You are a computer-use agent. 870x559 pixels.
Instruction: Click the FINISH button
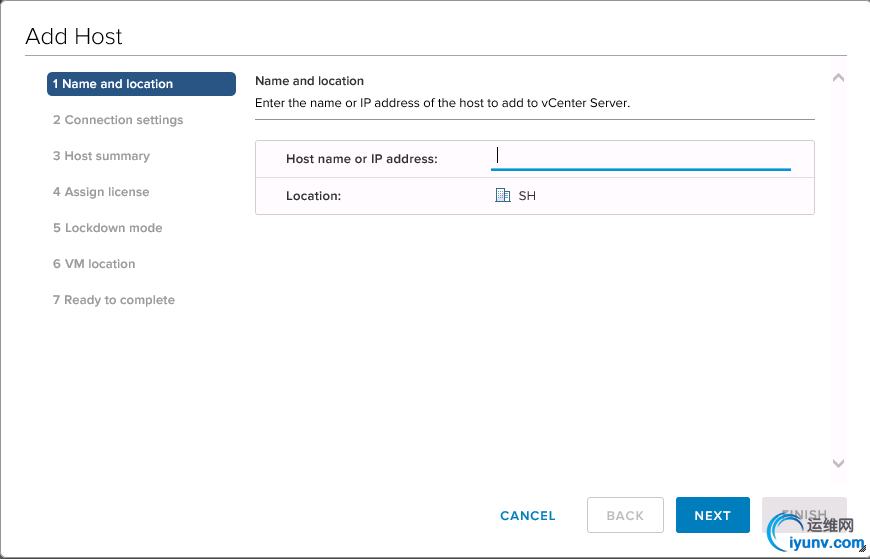coord(804,515)
